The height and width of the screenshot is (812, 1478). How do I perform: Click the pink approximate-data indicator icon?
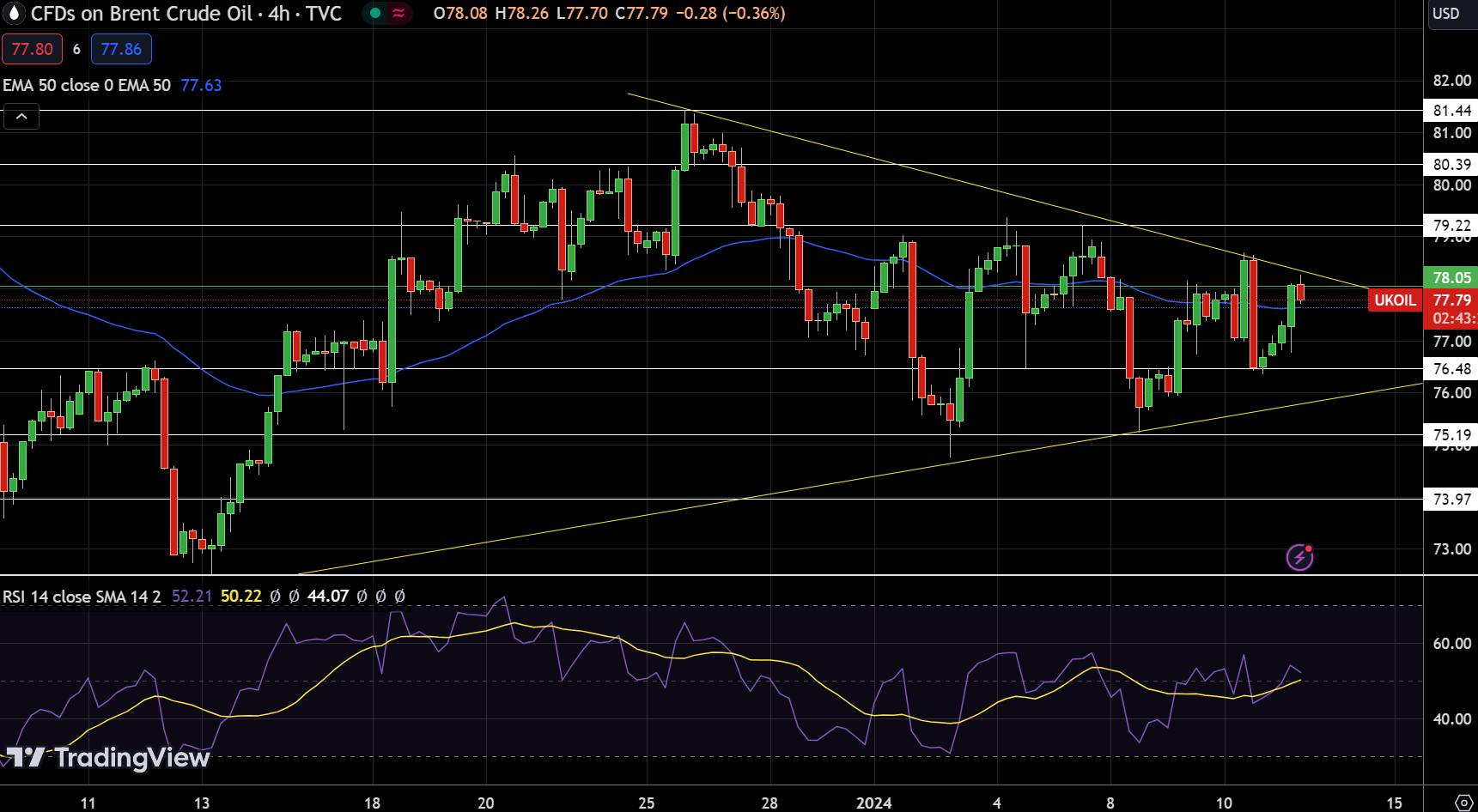pyautogui.click(x=398, y=14)
